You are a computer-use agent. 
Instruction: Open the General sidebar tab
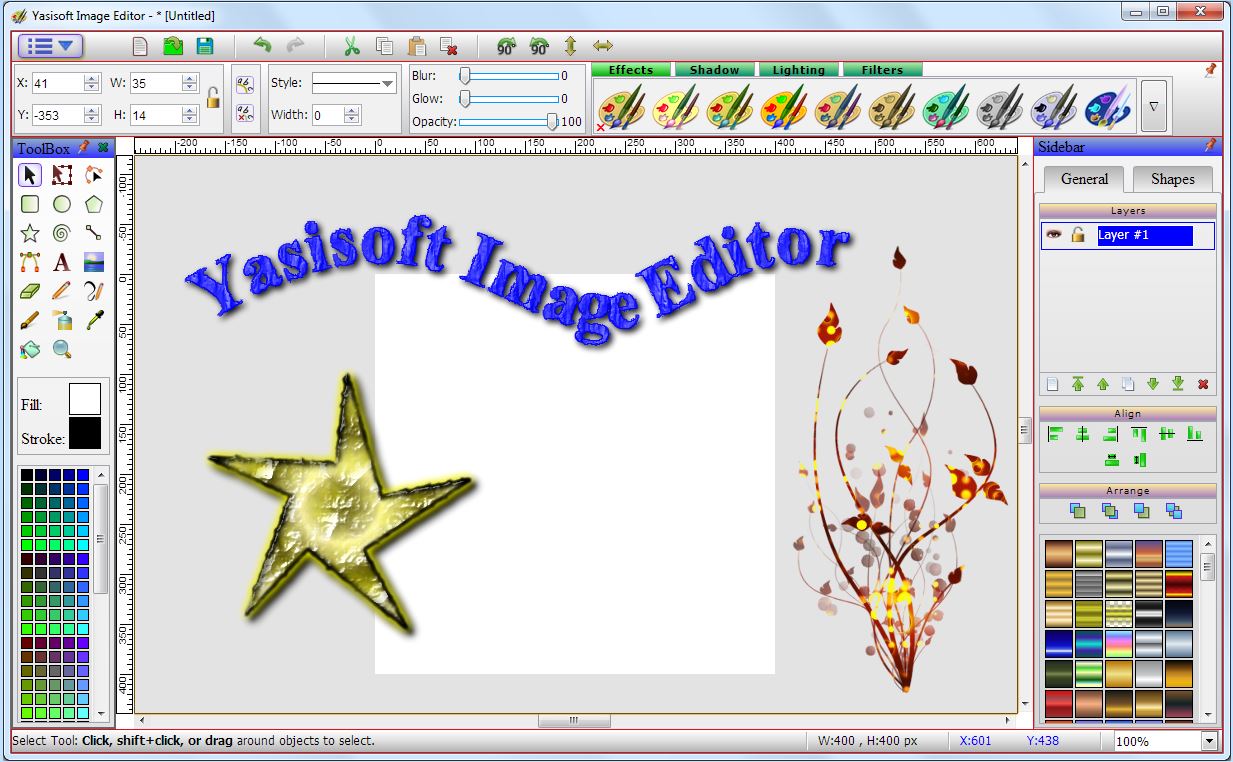tap(1084, 179)
